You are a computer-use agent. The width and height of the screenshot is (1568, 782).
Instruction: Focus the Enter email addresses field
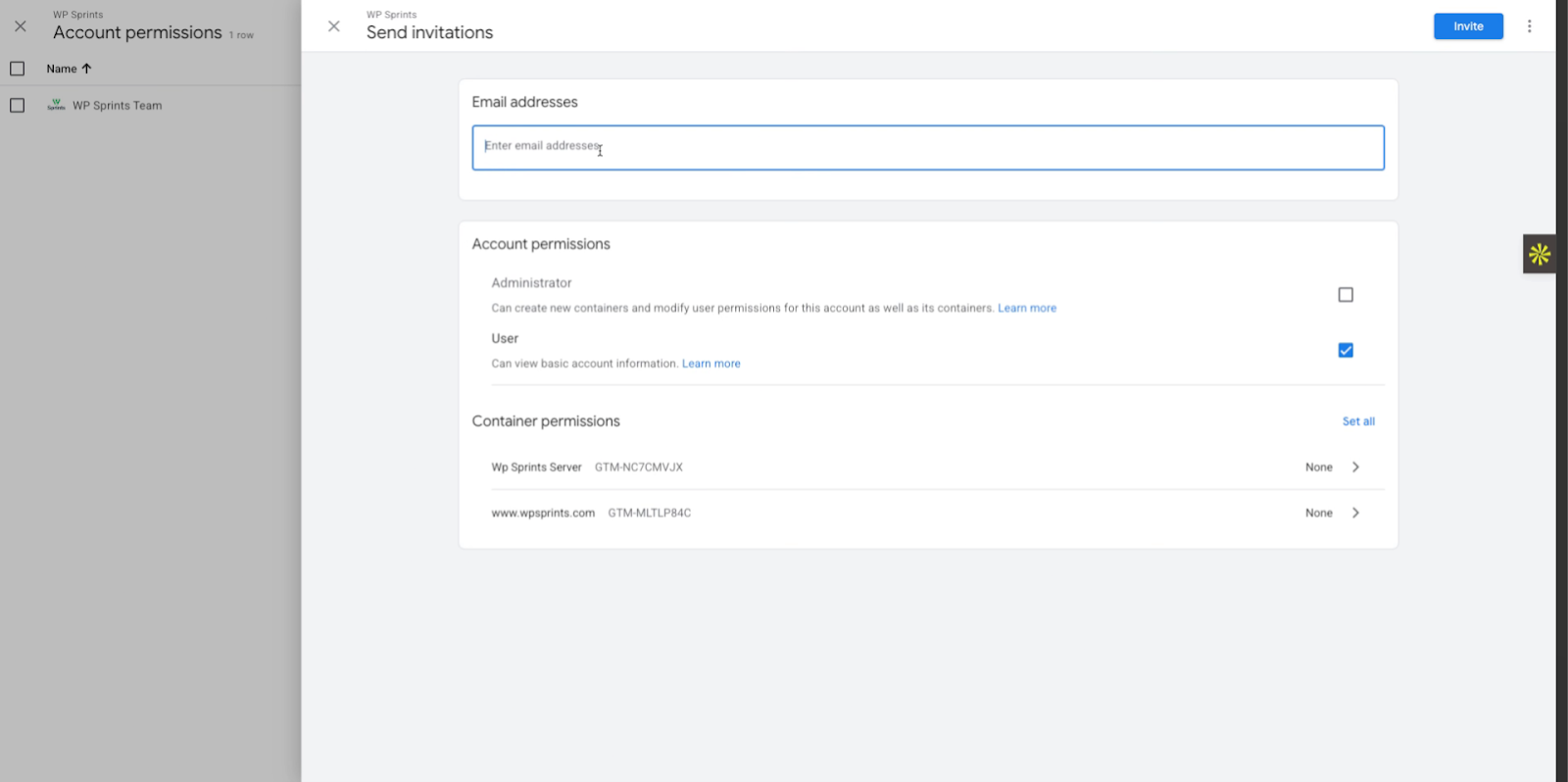pyautogui.click(x=927, y=147)
